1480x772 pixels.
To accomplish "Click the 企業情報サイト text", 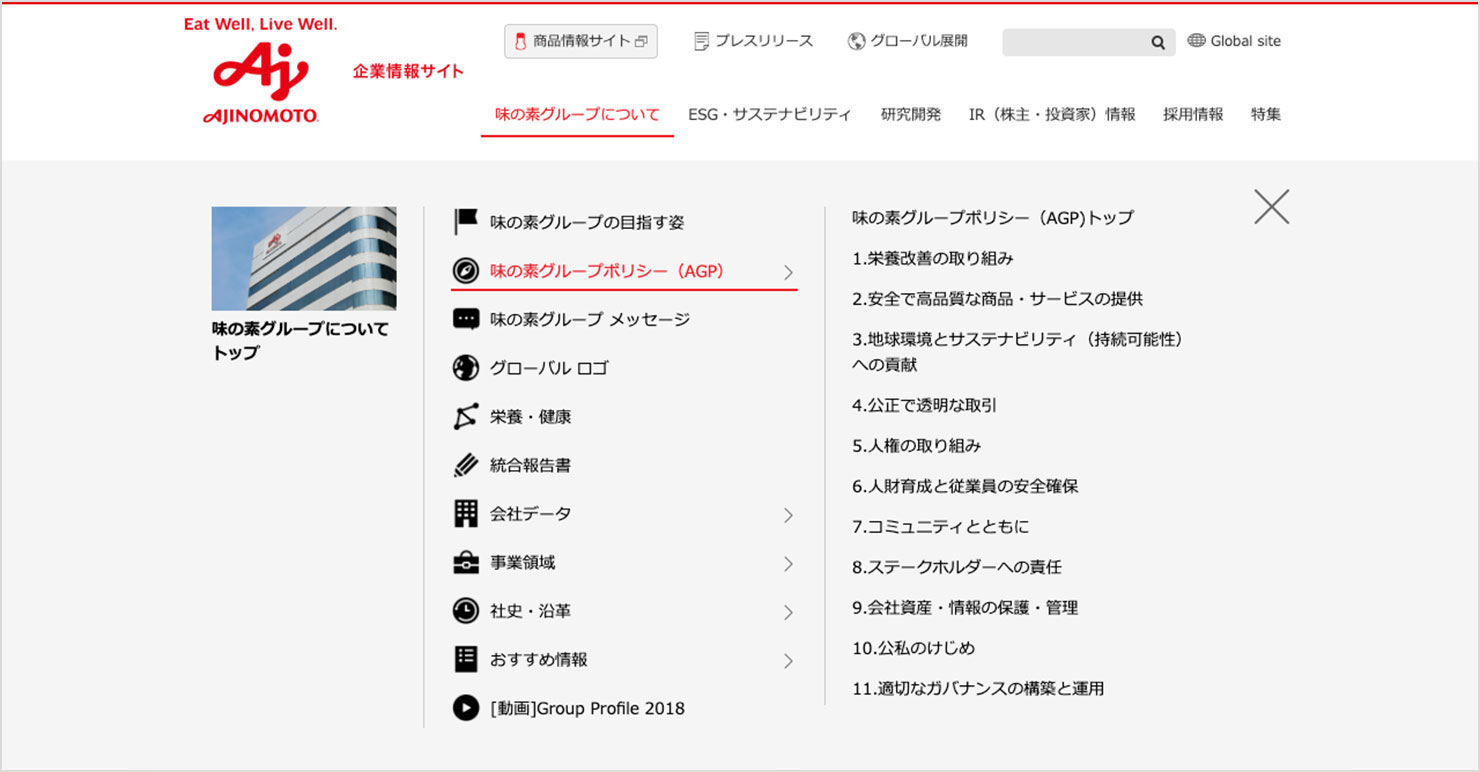I will point(408,71).
